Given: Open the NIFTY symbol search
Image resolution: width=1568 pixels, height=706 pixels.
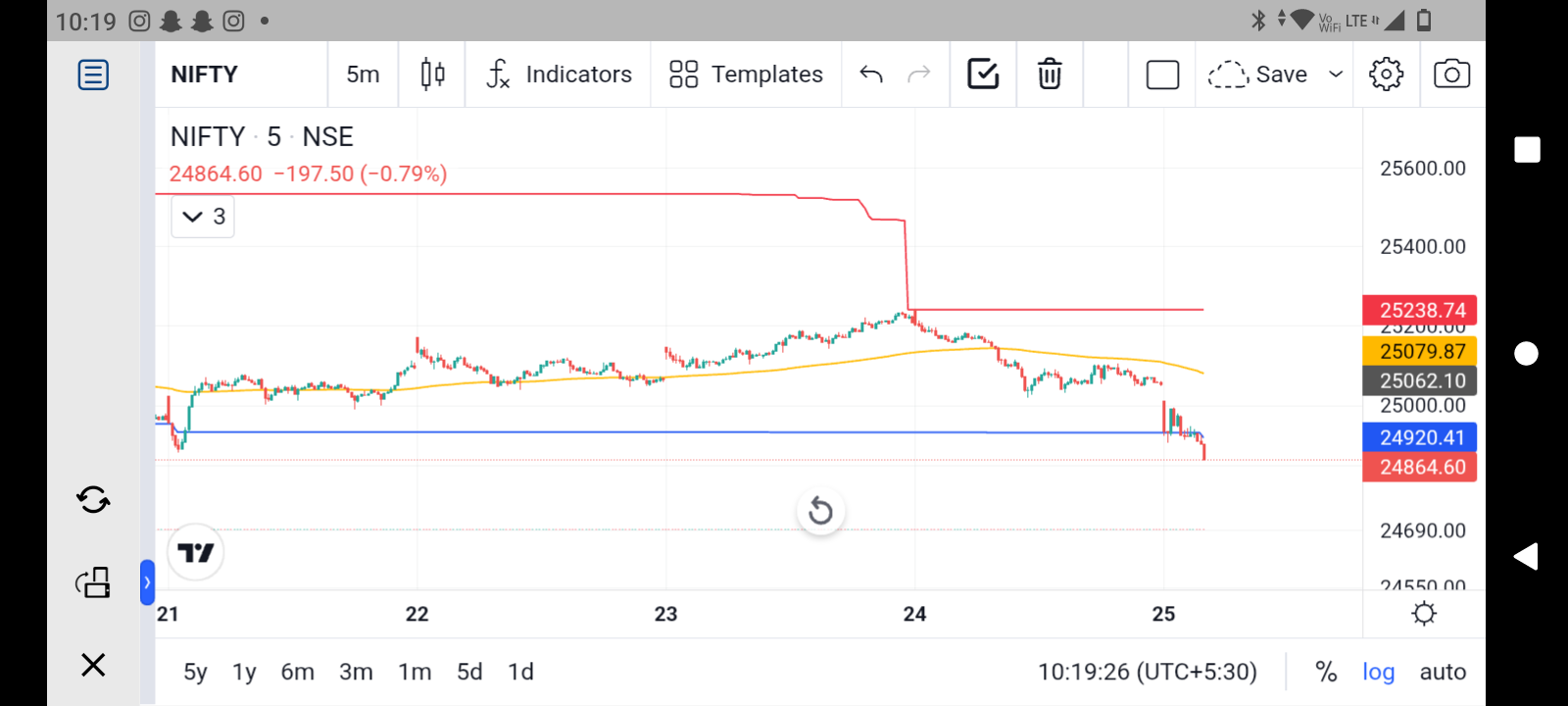Looking at the screenshot, I should (205, 75).
